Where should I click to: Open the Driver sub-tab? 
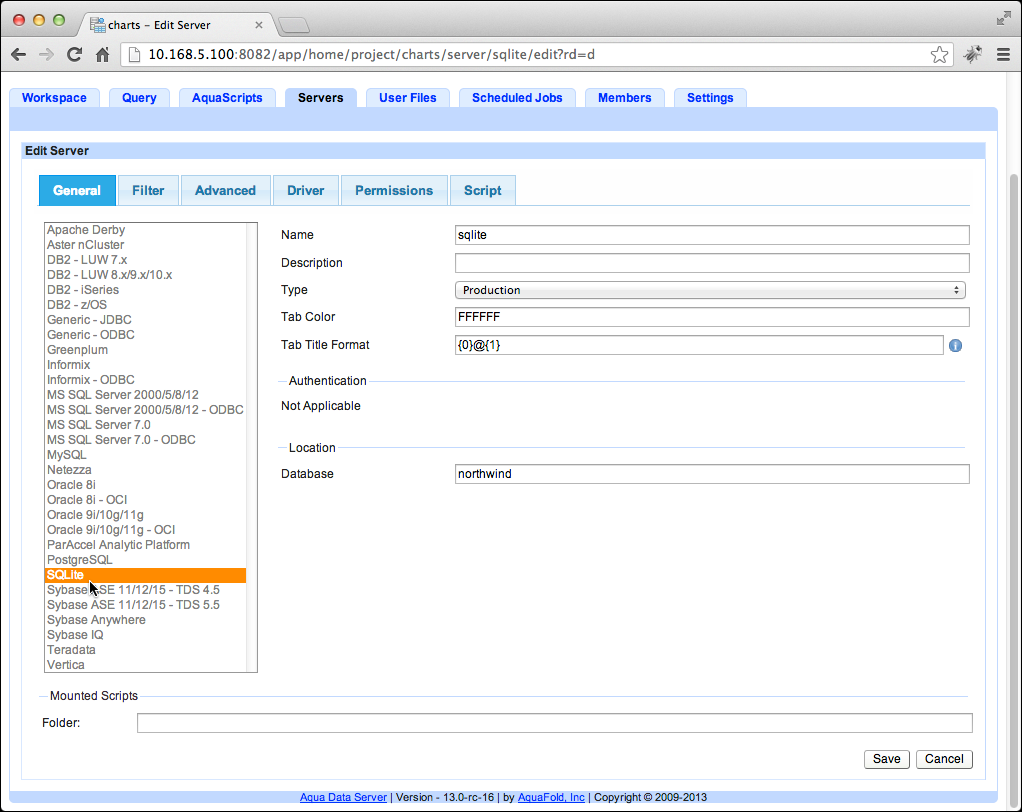point(306,190)
